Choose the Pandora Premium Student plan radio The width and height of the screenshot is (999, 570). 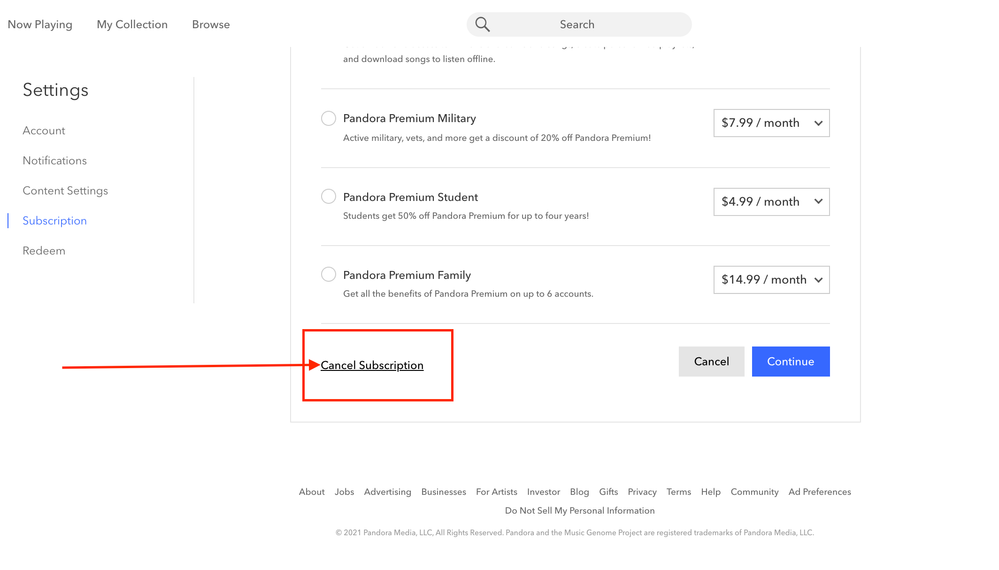tap(328, 197)
